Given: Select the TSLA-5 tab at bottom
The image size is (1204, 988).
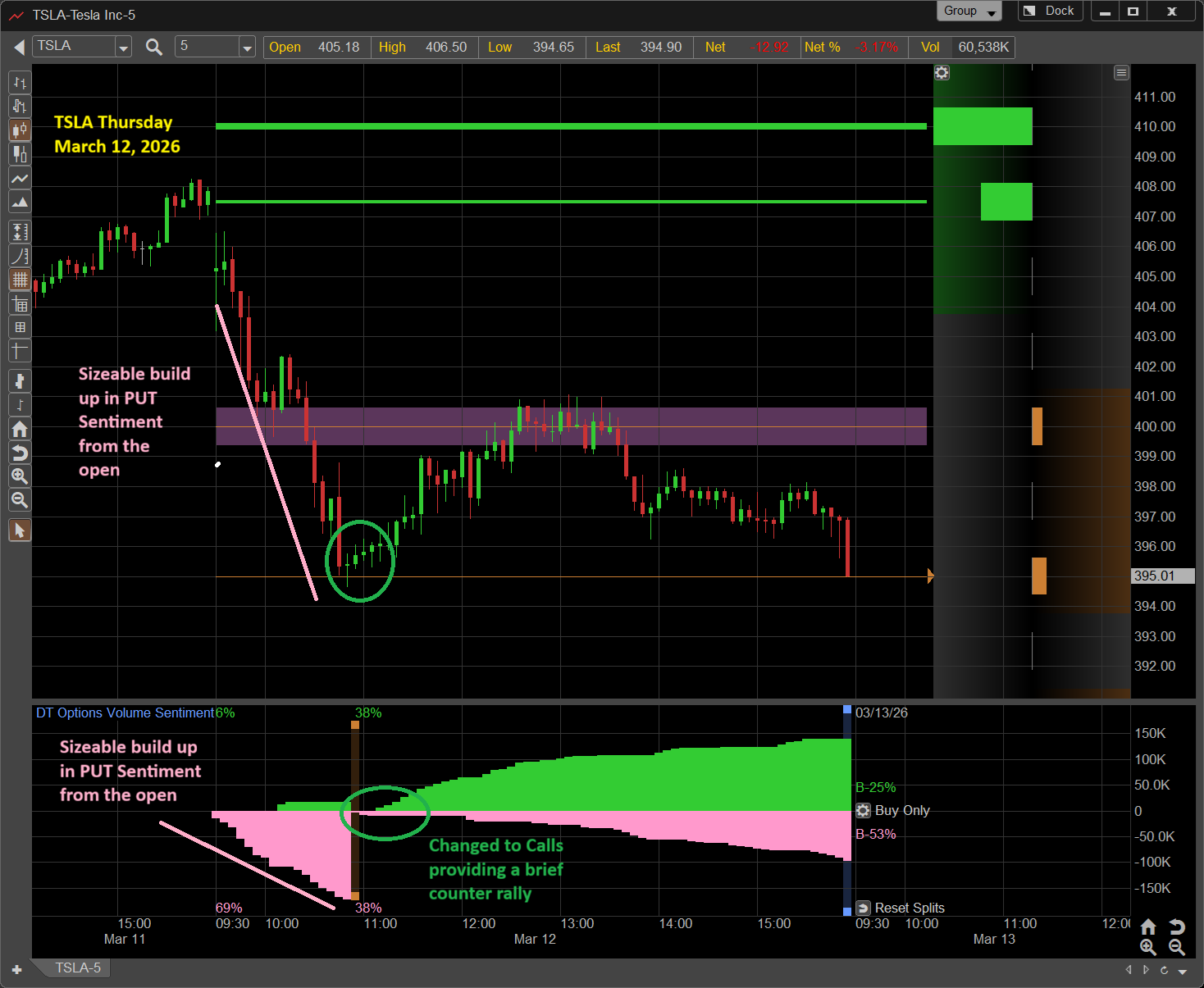Looking at the screenshot, I should click(x=78, y=968).
